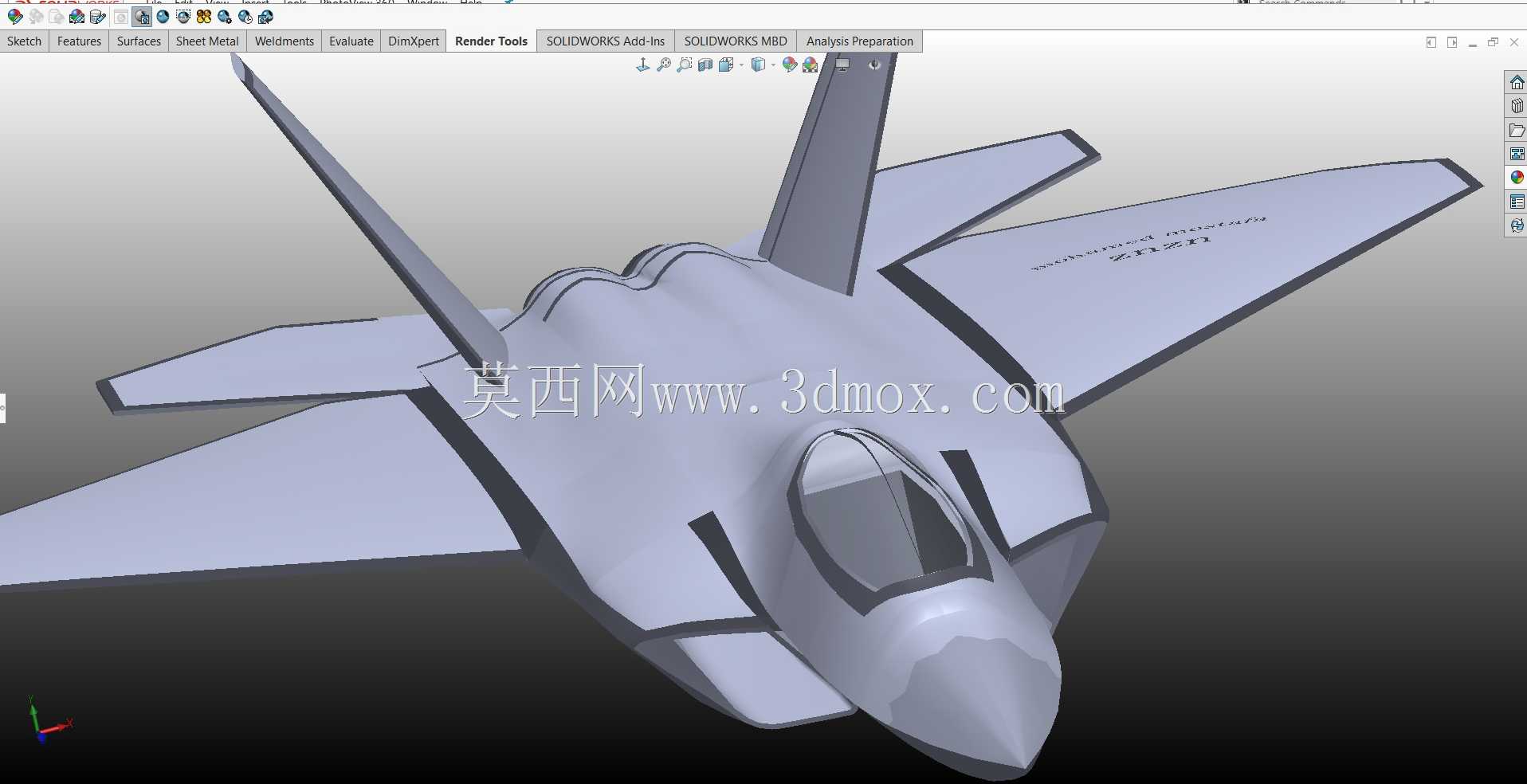This screenshot has height=784, width=1527.
Task: Open SOLIDWORKS Resources home tab
Action: coord(1517,83)
